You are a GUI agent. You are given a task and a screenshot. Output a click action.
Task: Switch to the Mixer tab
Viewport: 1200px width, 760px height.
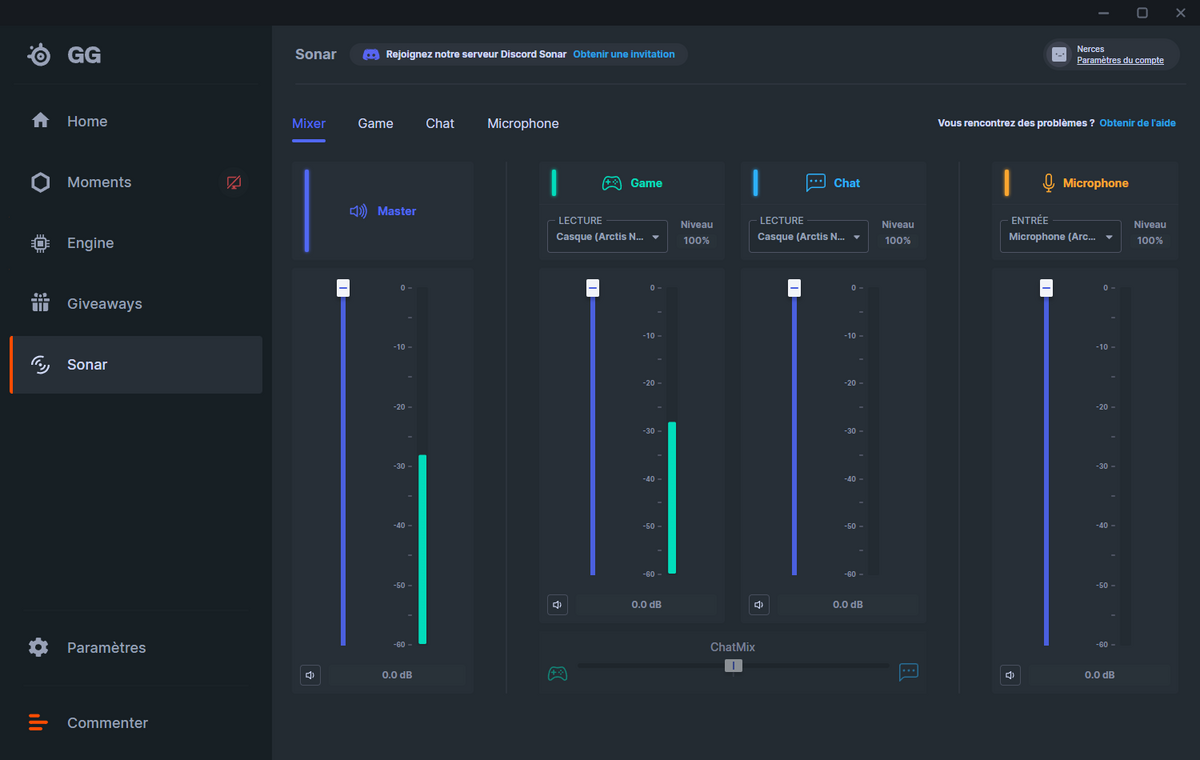pos(309,123)
